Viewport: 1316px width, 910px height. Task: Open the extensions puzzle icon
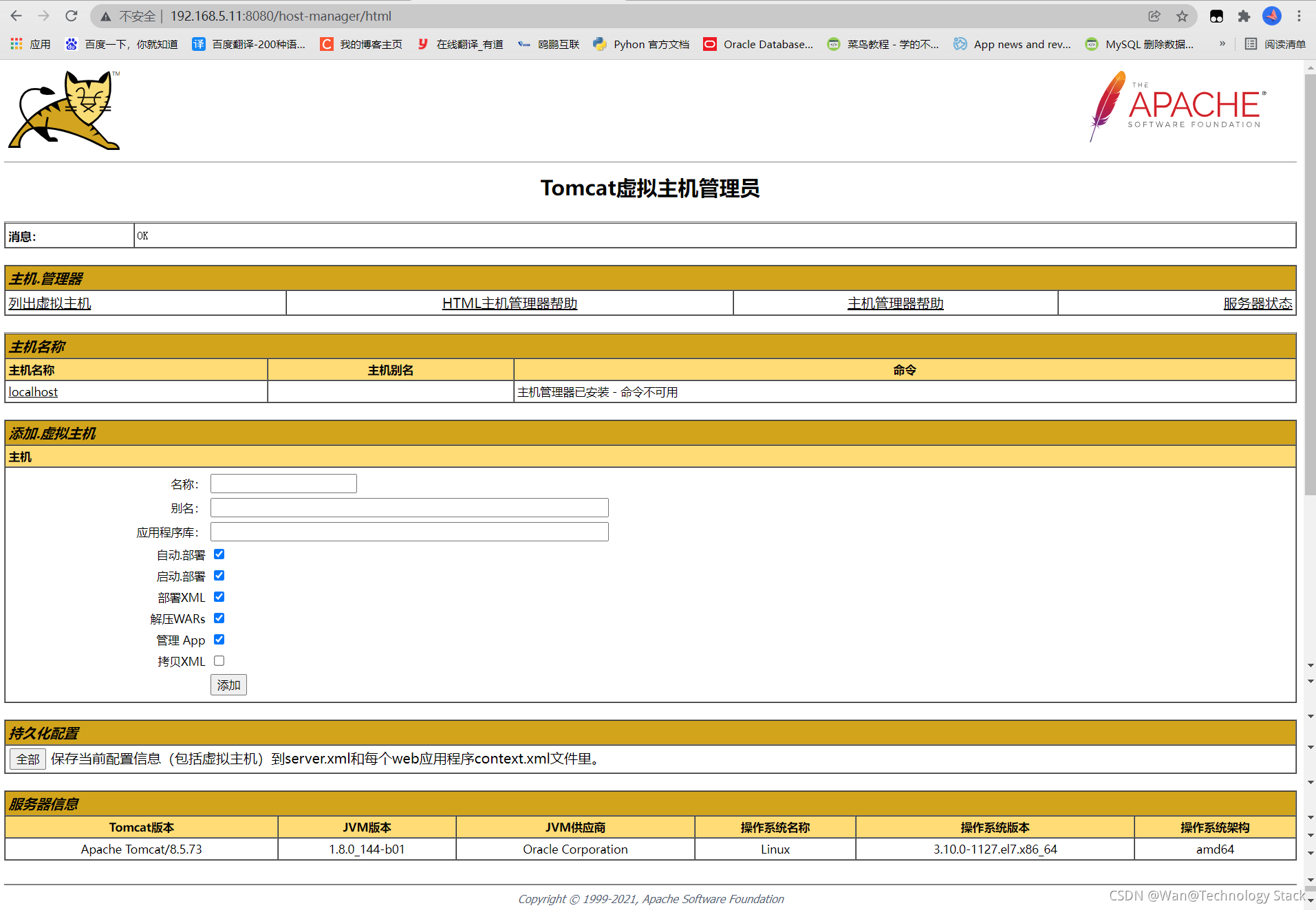[x=1244, y=16]
